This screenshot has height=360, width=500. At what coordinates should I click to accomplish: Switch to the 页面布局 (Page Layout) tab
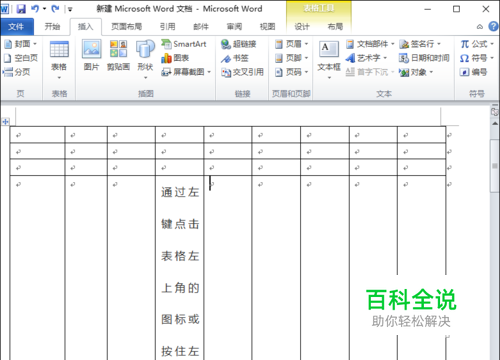pyautogui.click(x=127, y=27)
